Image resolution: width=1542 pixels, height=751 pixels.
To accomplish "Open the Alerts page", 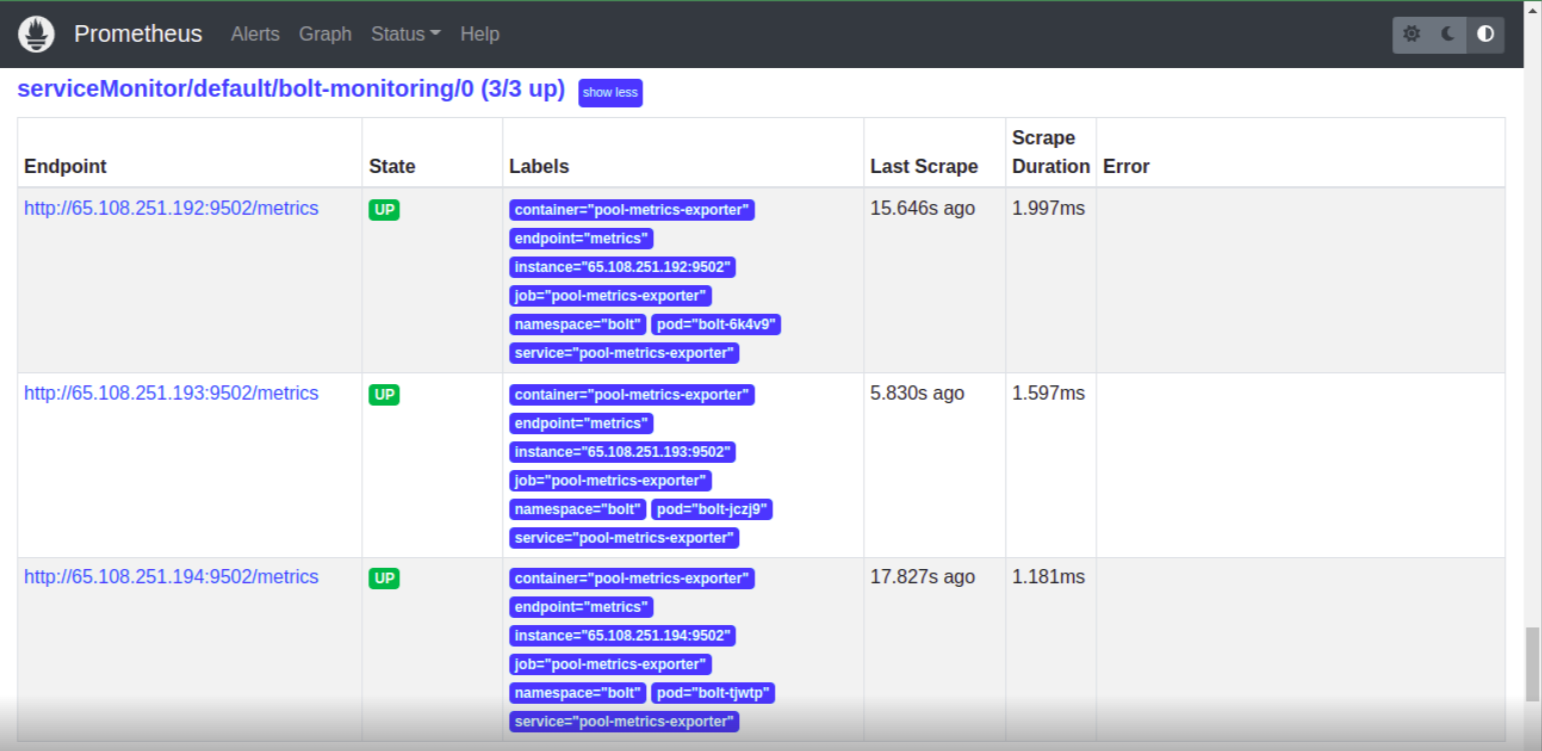I will pos(255,34).
